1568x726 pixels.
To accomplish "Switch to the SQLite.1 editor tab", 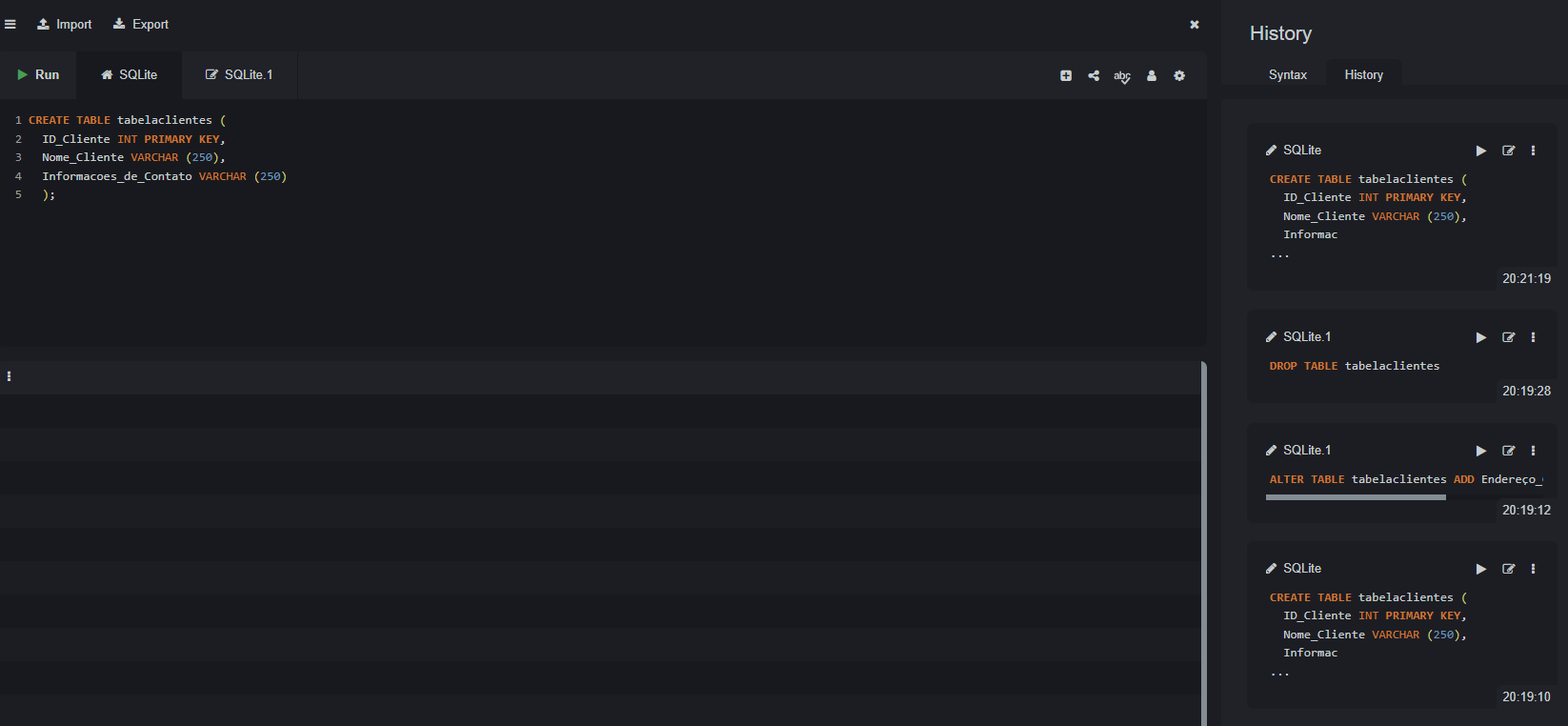I will pyautogui.click(x=239, y=75).
